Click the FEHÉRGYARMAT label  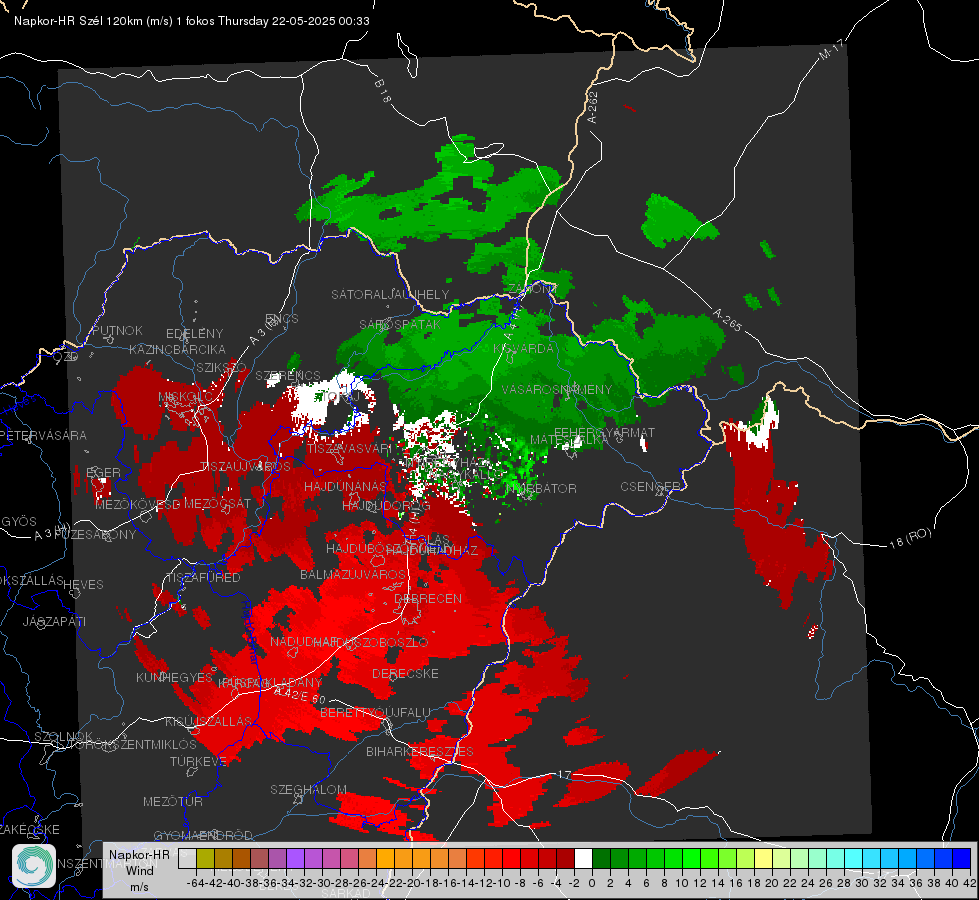coord(604,432)
